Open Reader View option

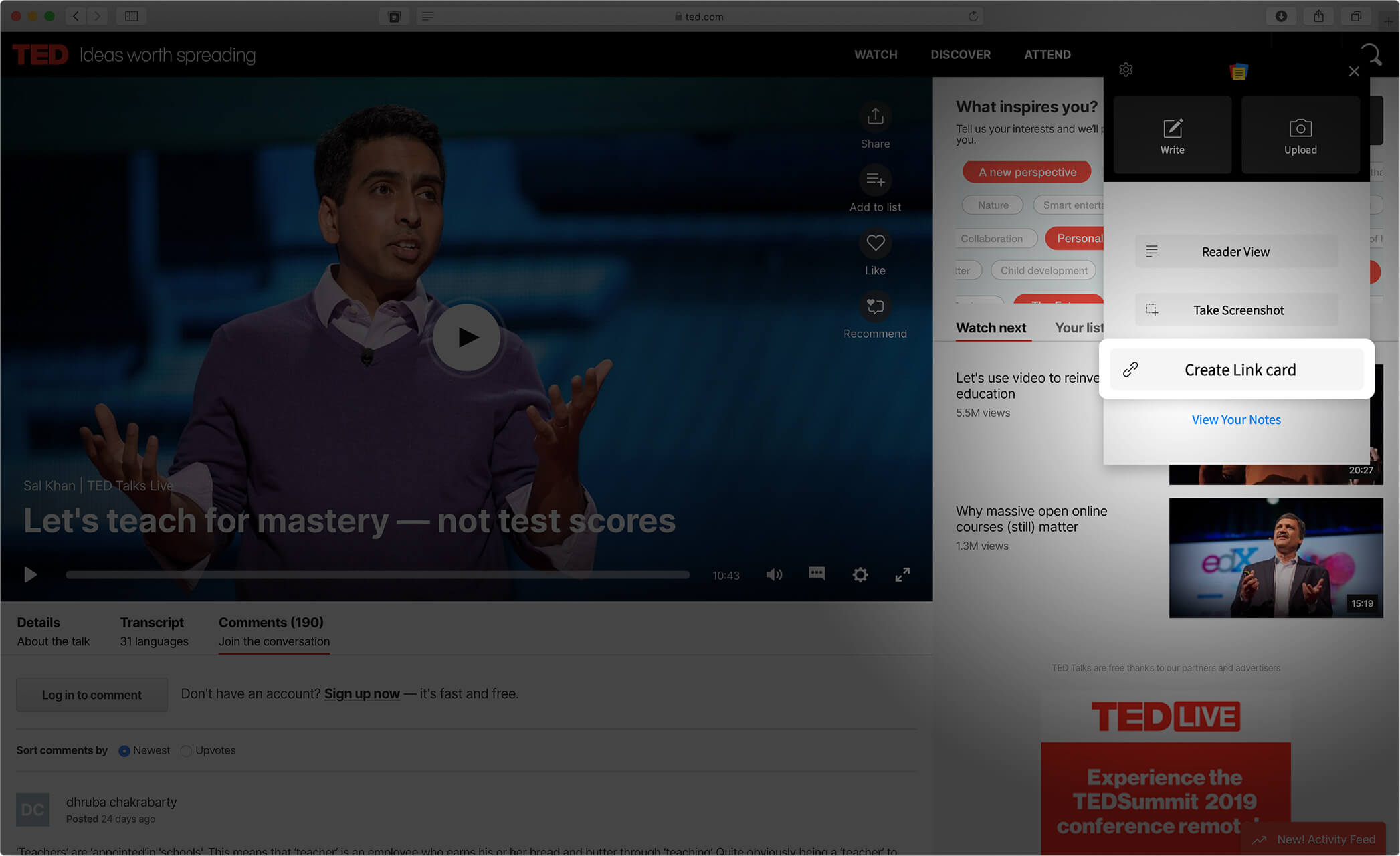pos(1236,252)
